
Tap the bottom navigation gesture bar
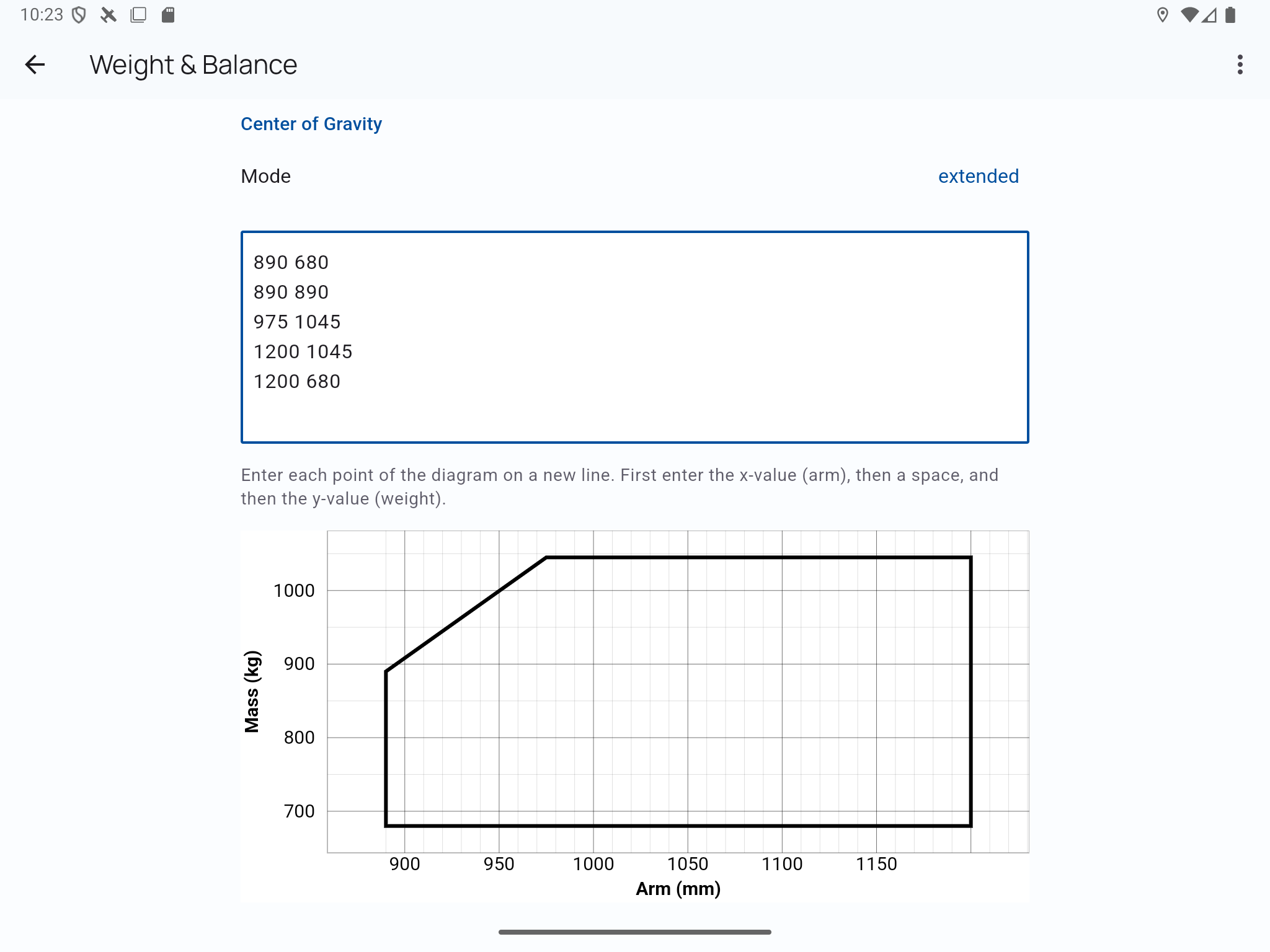tap(634, 932)
